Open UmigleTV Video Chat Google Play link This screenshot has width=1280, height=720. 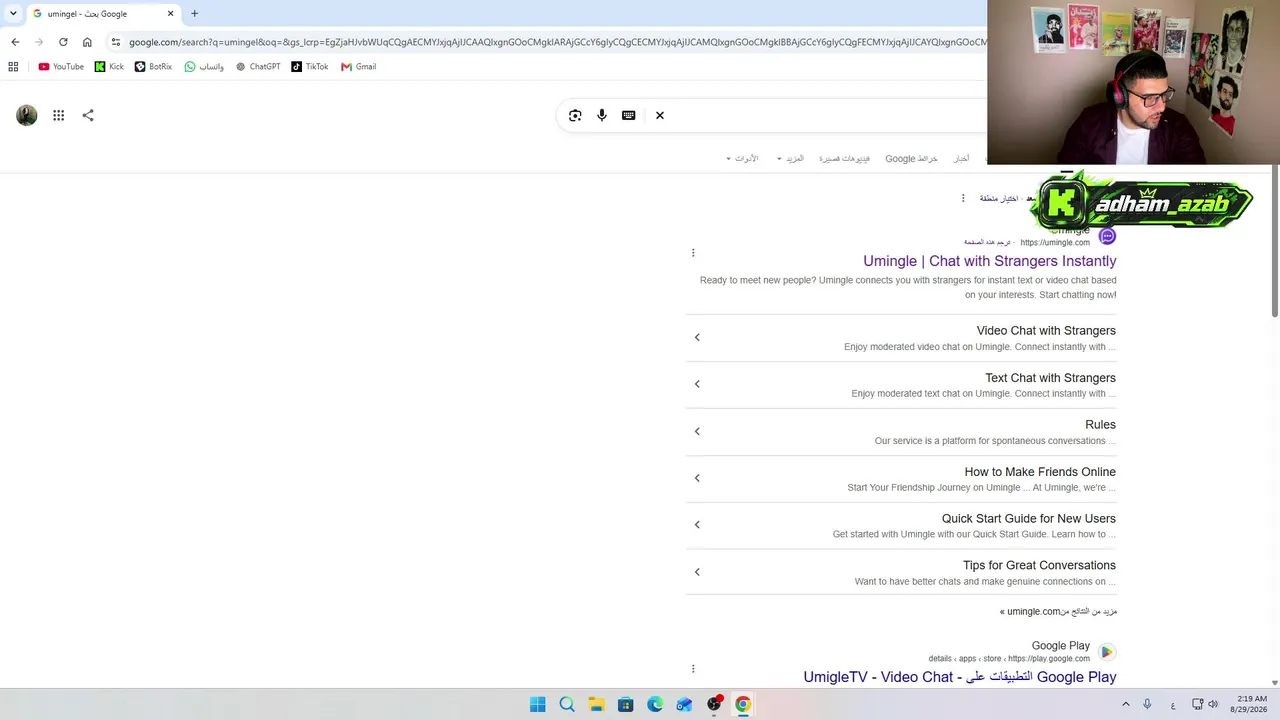click(960, 677)
